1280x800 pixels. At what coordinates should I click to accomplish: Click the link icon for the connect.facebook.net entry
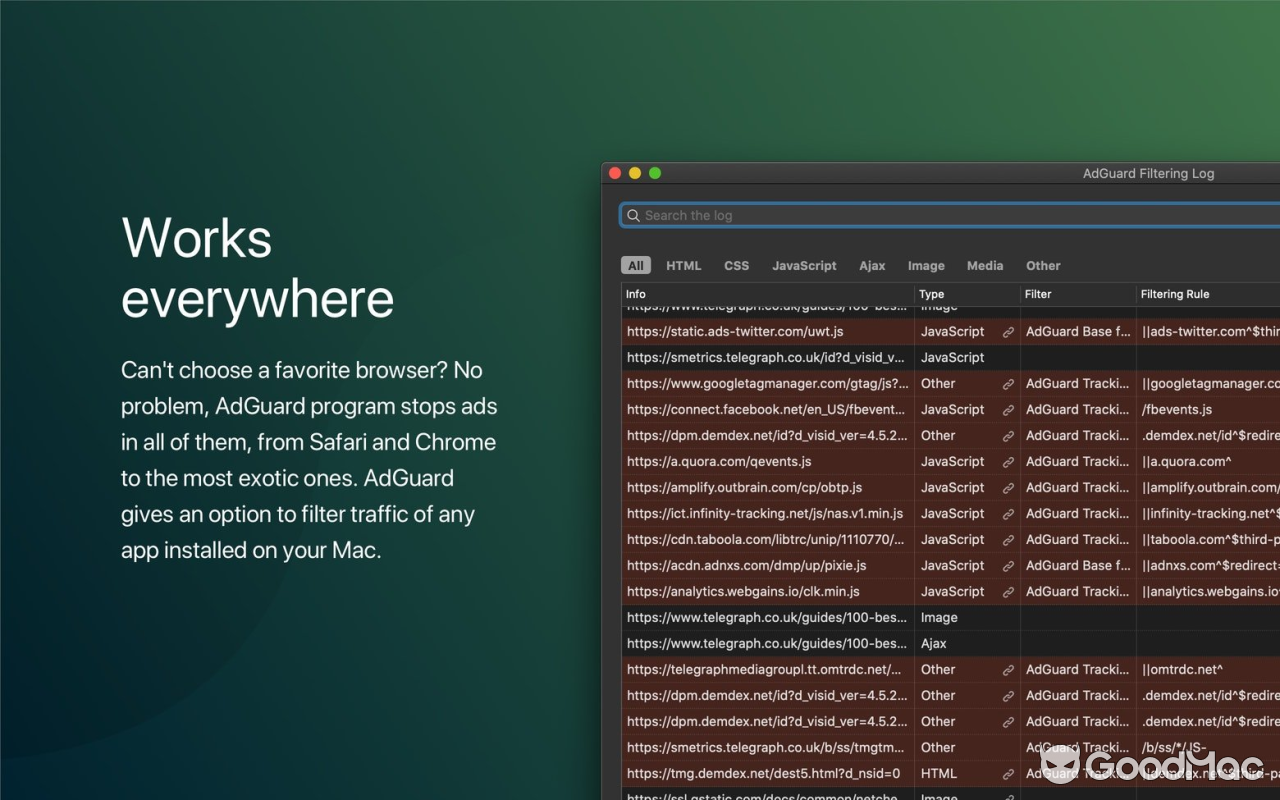pos(1008,409)
